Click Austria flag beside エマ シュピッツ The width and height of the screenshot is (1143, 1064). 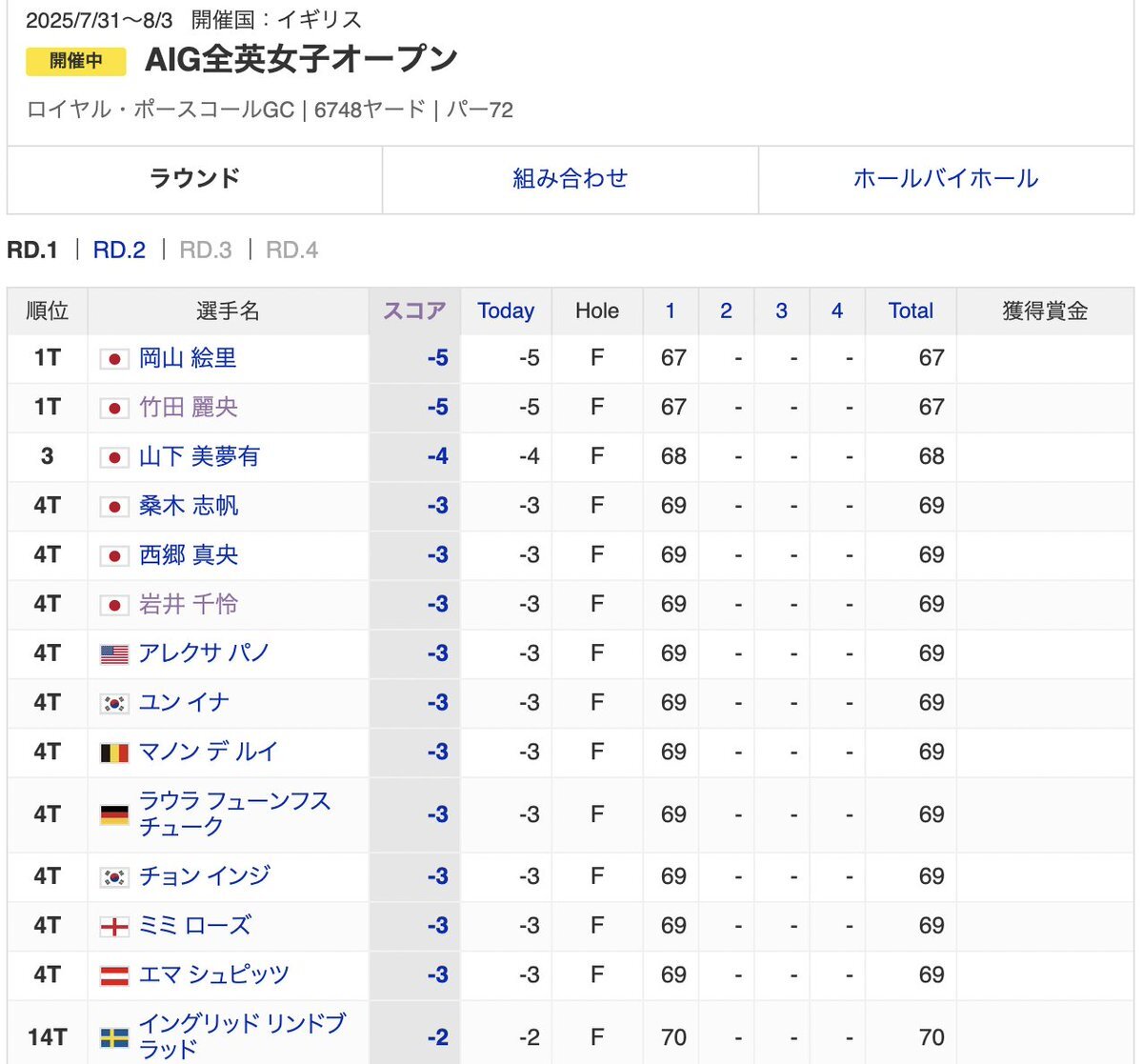click(114, 976)
